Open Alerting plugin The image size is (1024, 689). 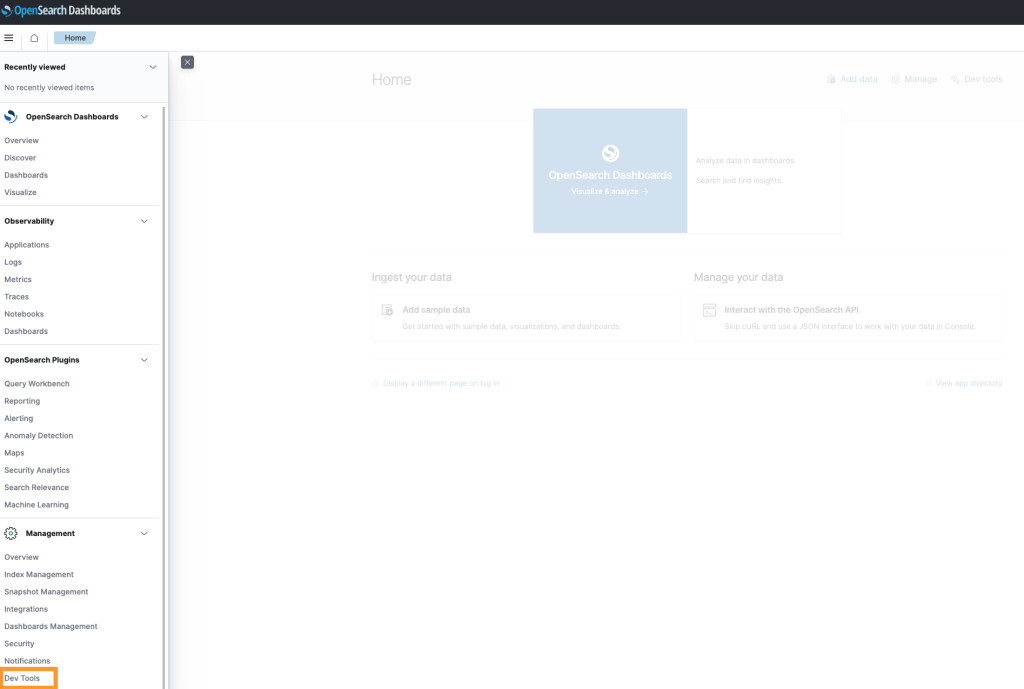point(18,419)
